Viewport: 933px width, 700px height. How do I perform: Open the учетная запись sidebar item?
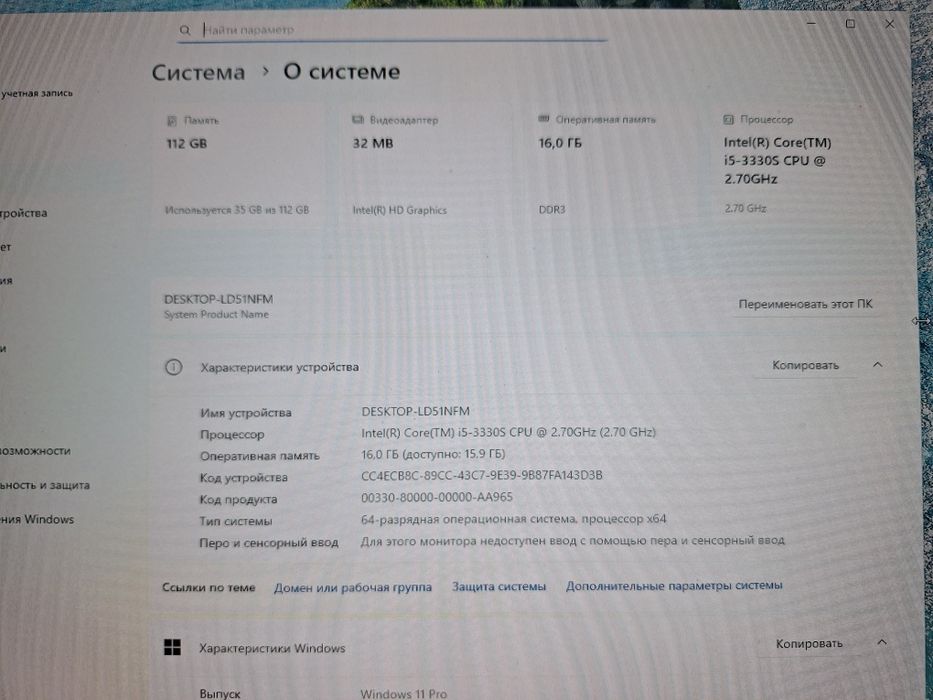[x=36, y=93]
